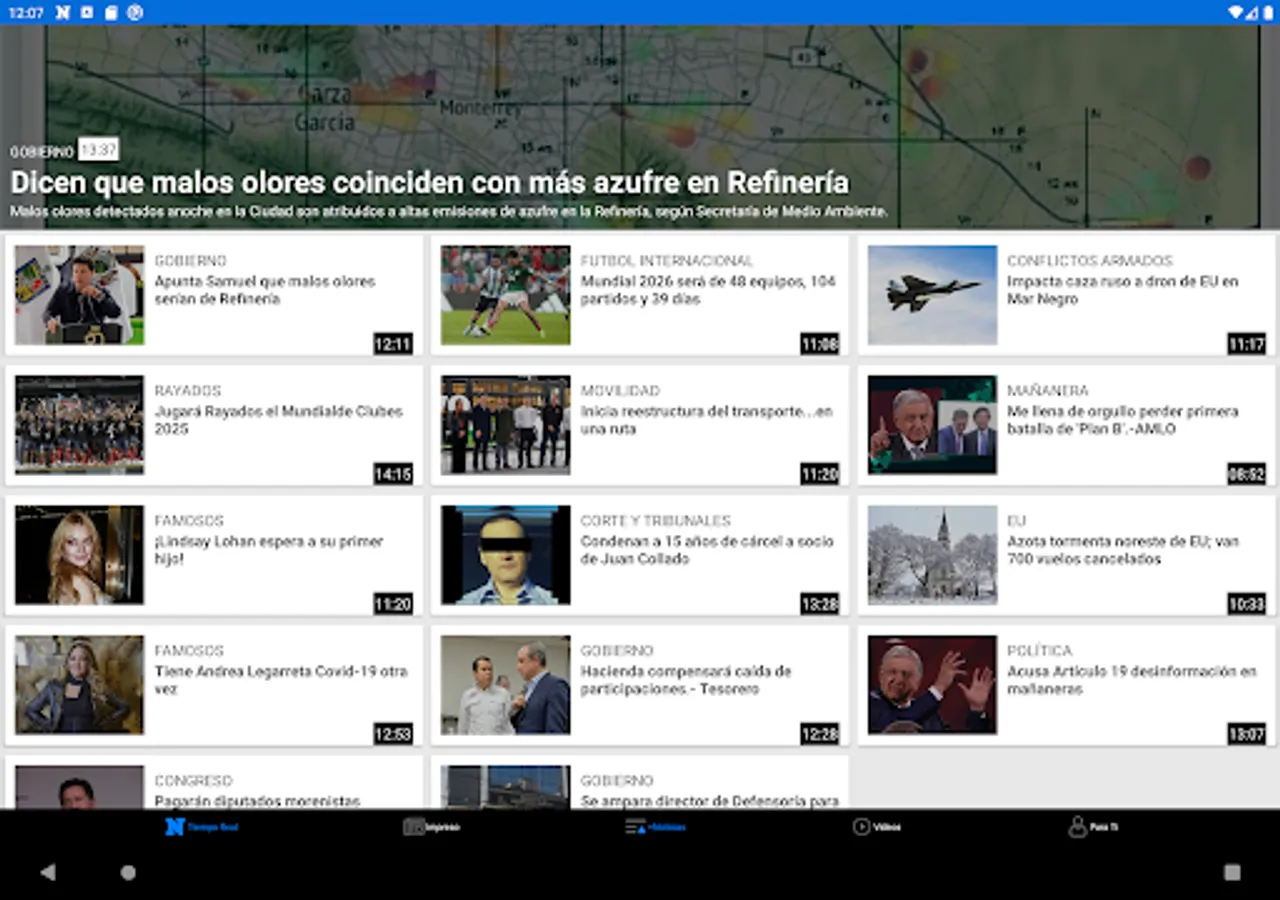
Task: Open the Tiempo Real tab icon
Action: [175, 827]
